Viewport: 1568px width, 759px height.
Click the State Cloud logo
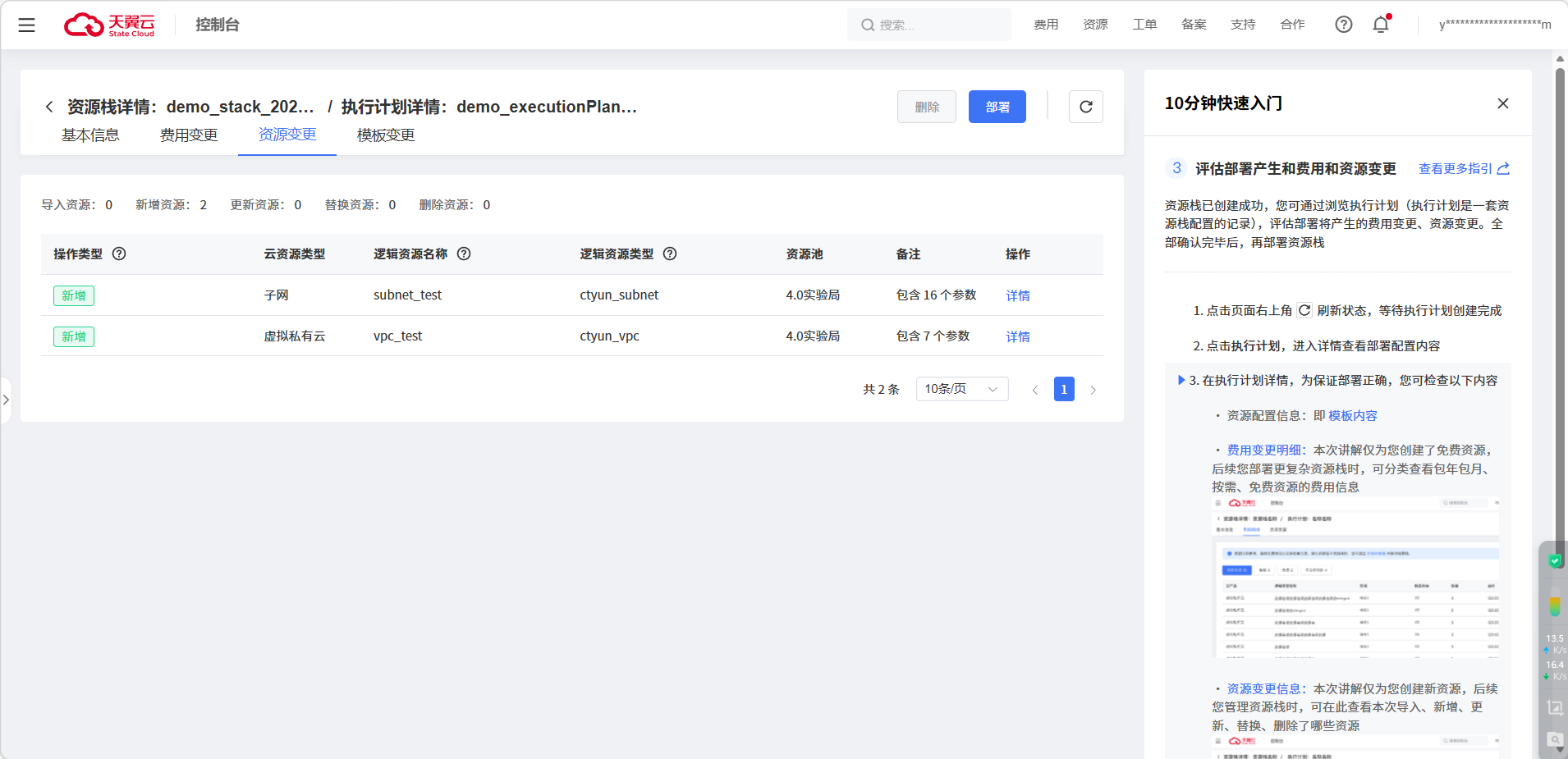[x=109, y=25]
